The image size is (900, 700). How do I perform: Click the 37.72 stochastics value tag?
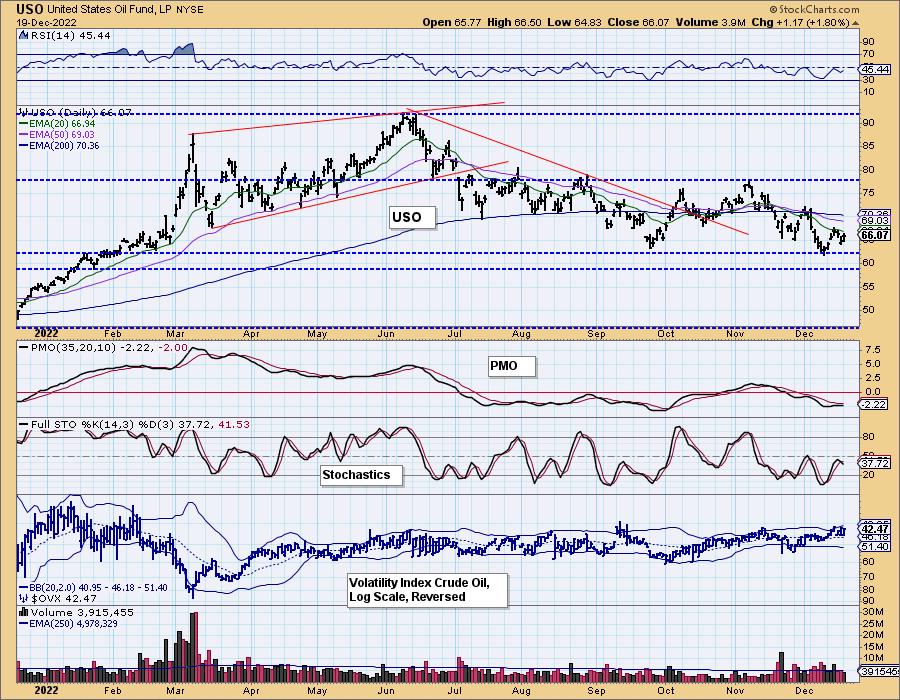876,463
